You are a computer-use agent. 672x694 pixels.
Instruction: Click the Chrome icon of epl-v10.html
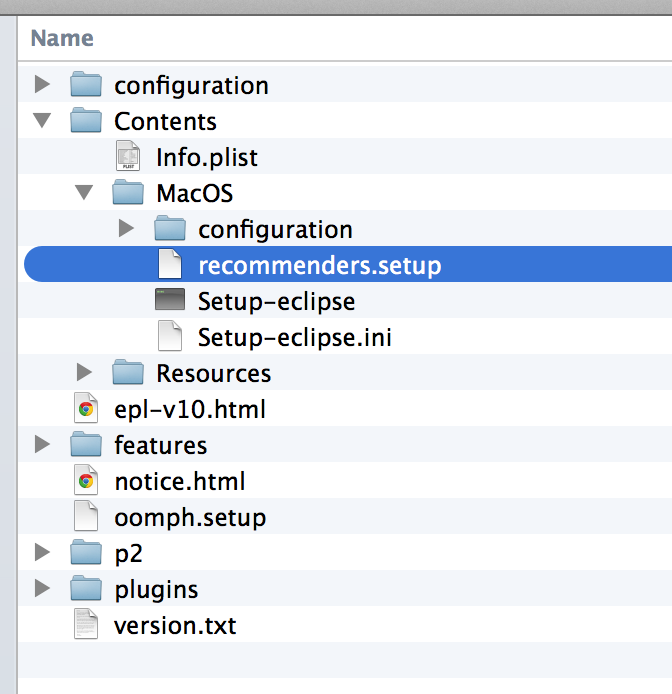click(x=86, y=408)
